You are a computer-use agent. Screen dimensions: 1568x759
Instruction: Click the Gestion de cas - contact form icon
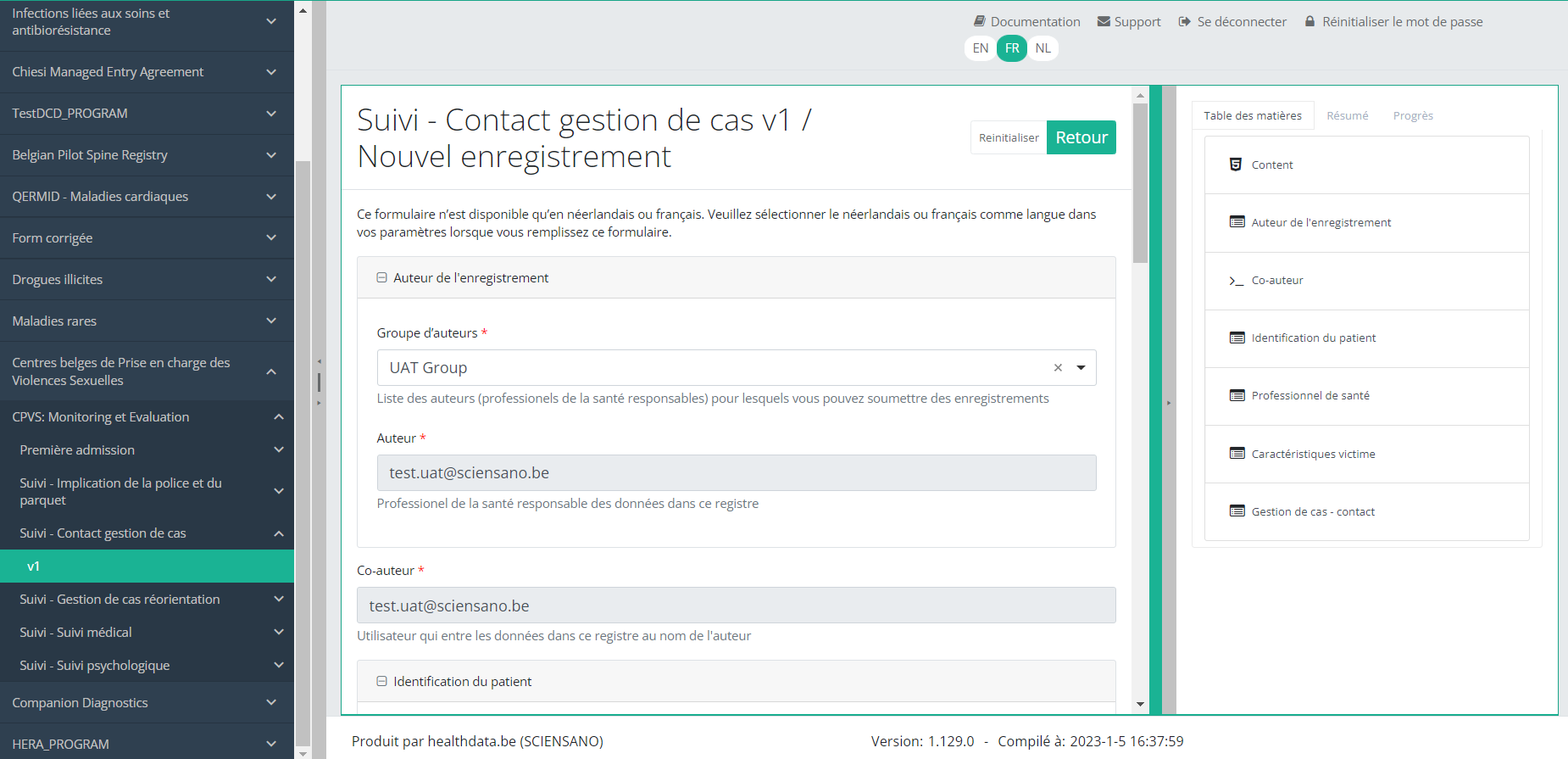coord(1237,511)
